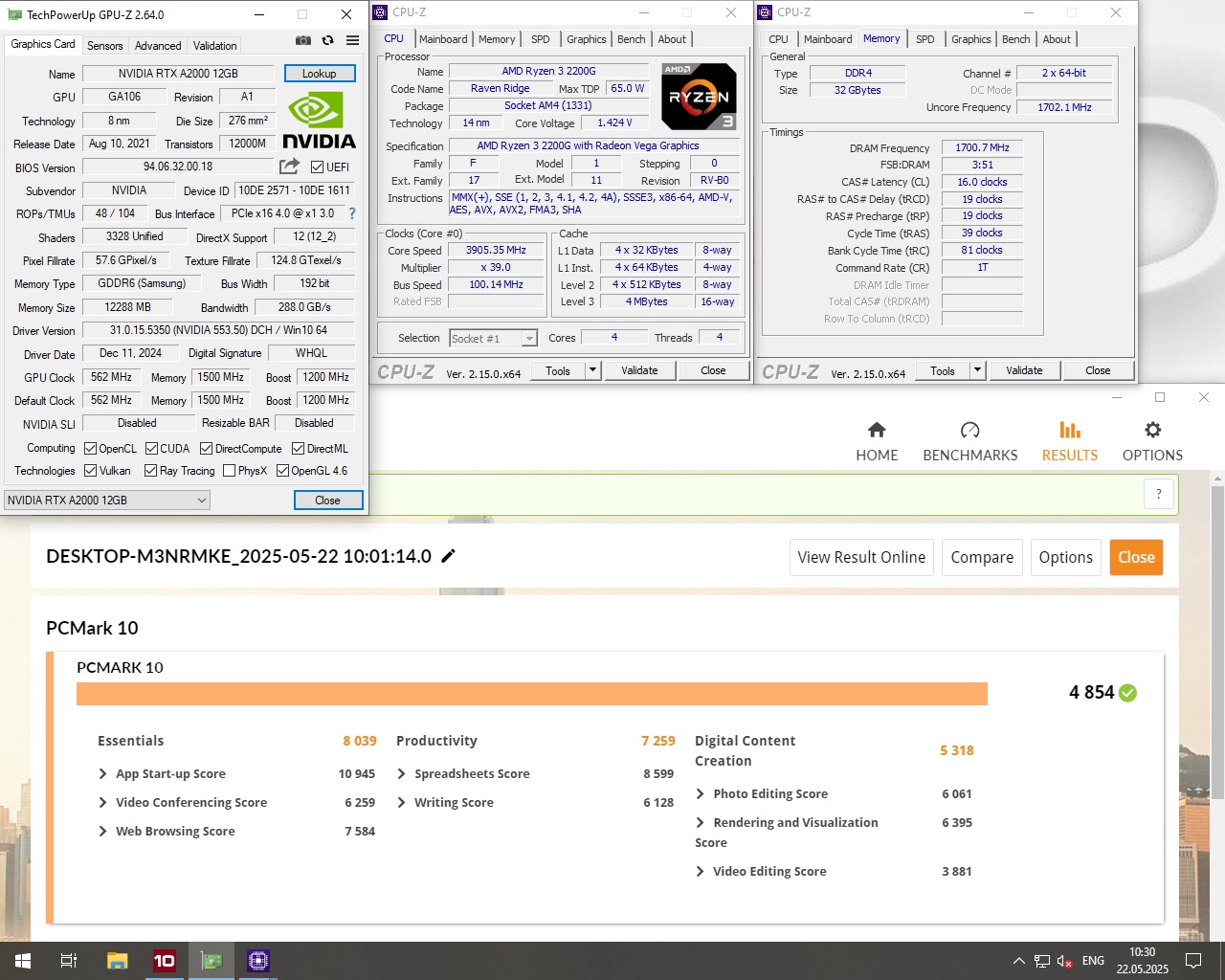Toggle the CUDA checkbox
Image resolution: width=1225 pixels, height=980 pixels.
151,448
